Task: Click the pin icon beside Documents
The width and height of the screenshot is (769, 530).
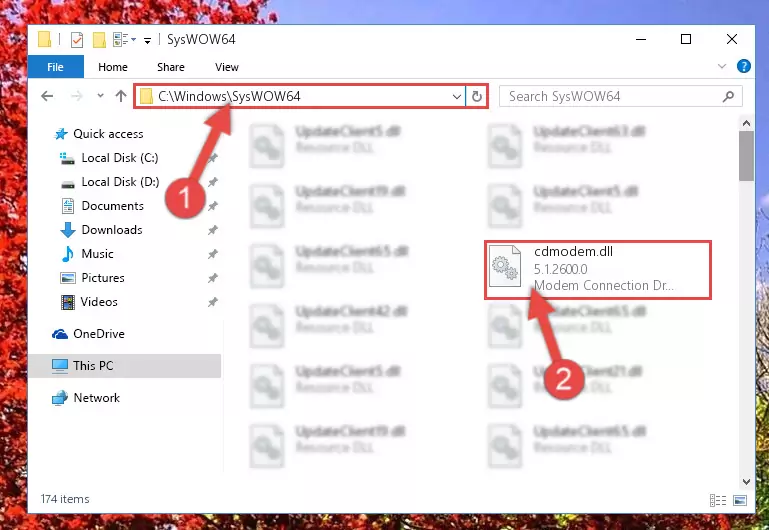Action: tap(212, 206)
